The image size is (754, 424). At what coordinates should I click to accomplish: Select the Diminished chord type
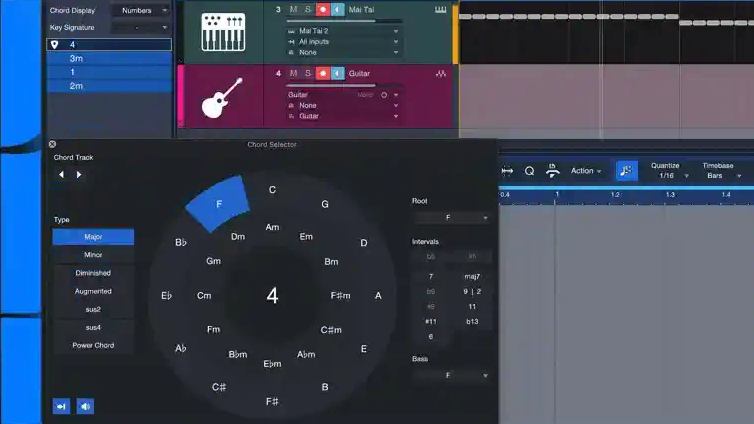(93, 273)
